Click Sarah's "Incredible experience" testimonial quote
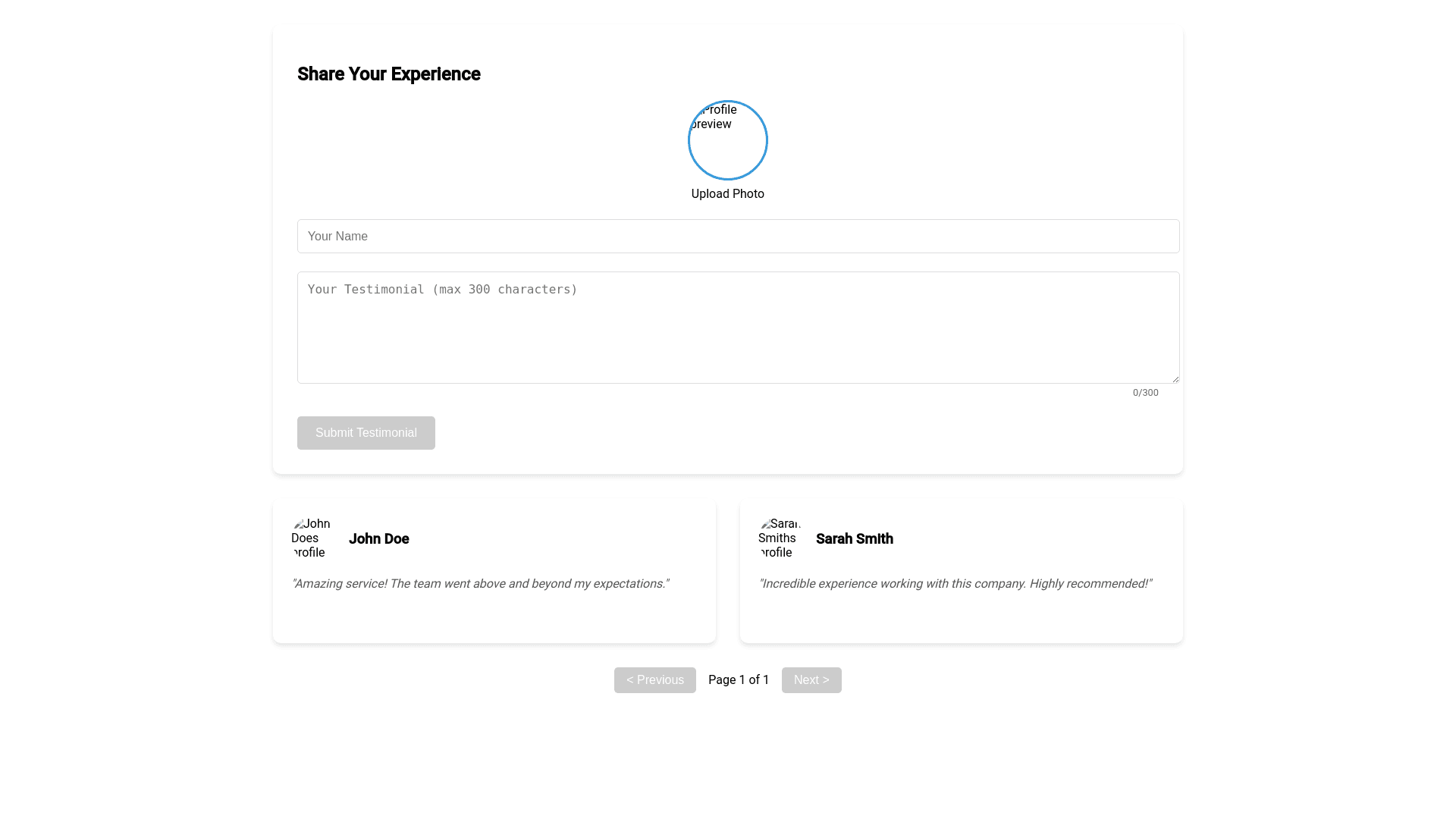This screenshot has height=819, width=1456. point(955,584)
